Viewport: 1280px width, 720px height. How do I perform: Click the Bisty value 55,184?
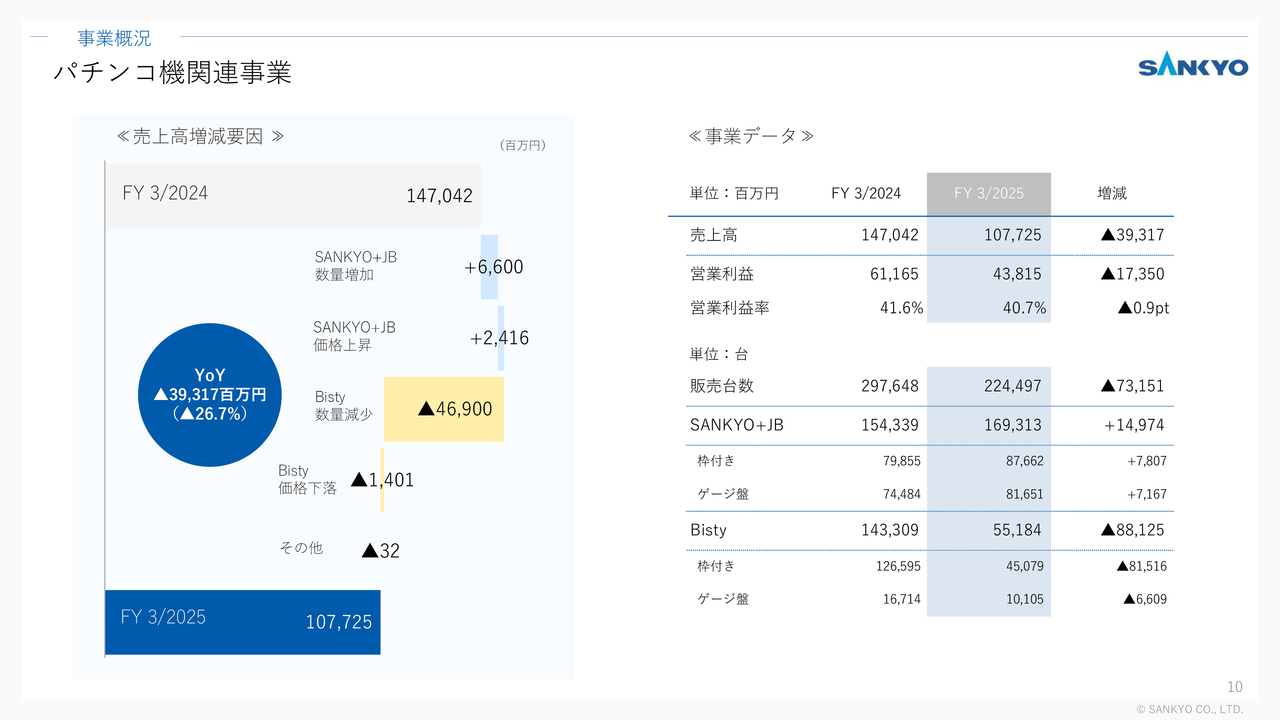[x=1016, y=529]
